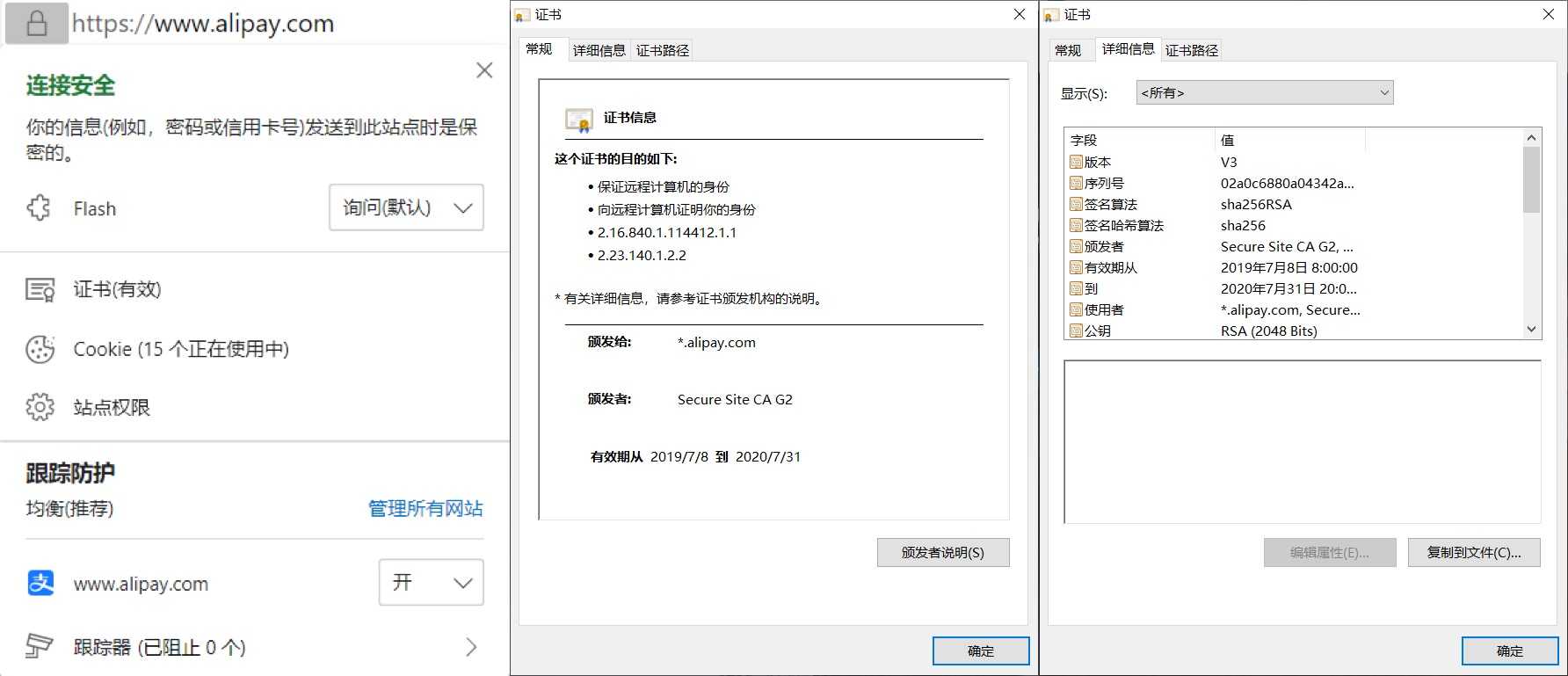This screenshot has width=1568, height=676.
Task: Click right certificate window title icon
Action: 1052,15
